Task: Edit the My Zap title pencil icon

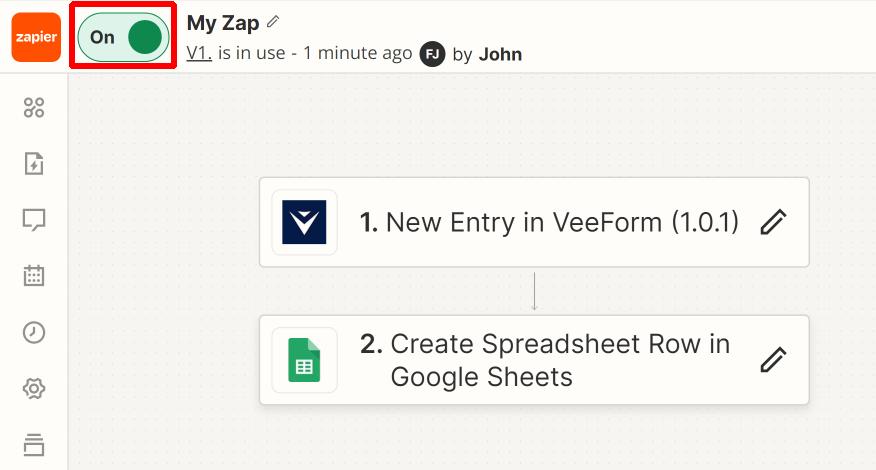Action: click(273, 22)
